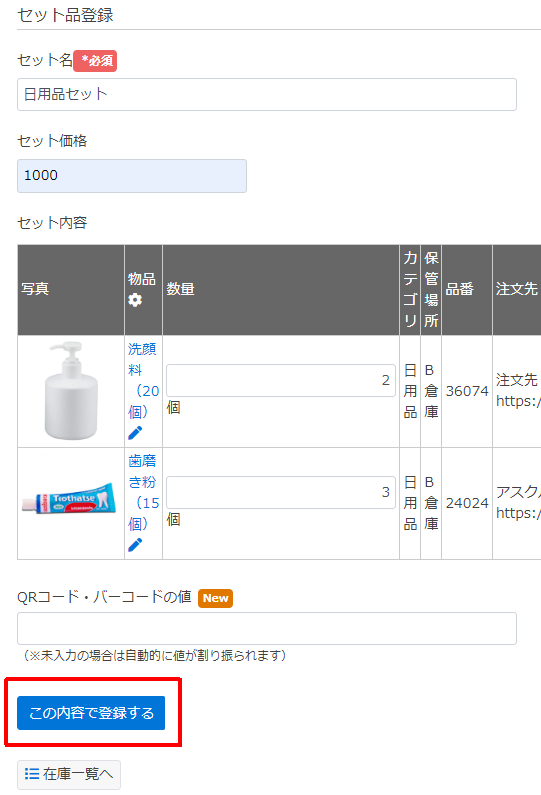The width and height of the screenshot is (541, 795).
Task: Click この内容で登録する button
Action: pos(91,713)
